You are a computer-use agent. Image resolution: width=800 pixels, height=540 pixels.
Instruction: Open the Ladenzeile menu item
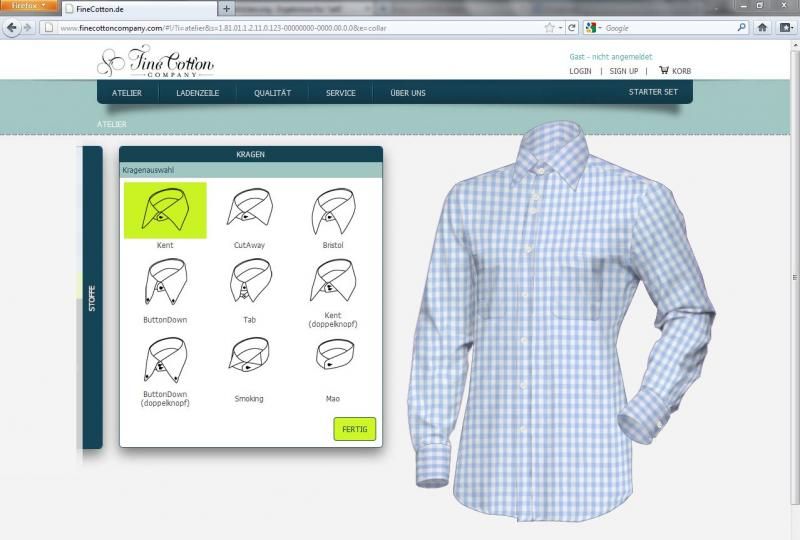(197, 93)
